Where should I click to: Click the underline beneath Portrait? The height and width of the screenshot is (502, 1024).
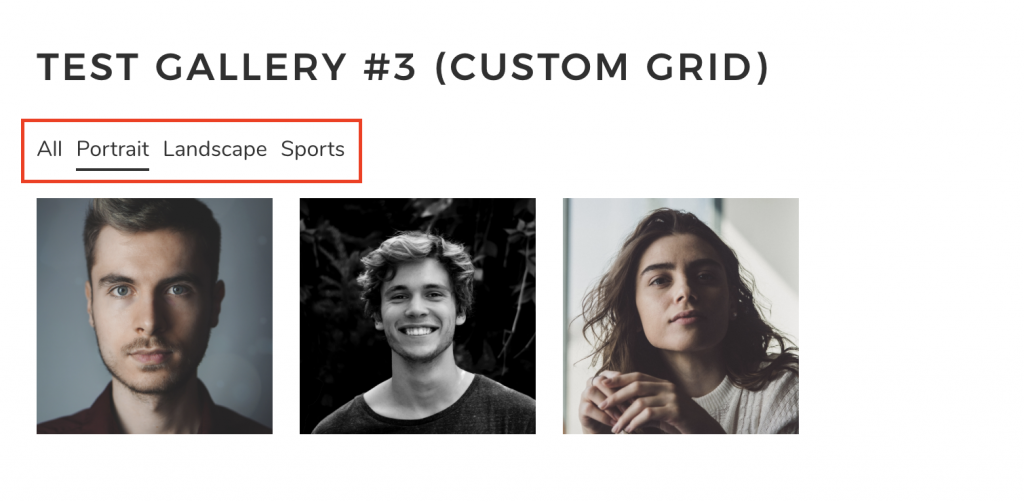point(112,169)
